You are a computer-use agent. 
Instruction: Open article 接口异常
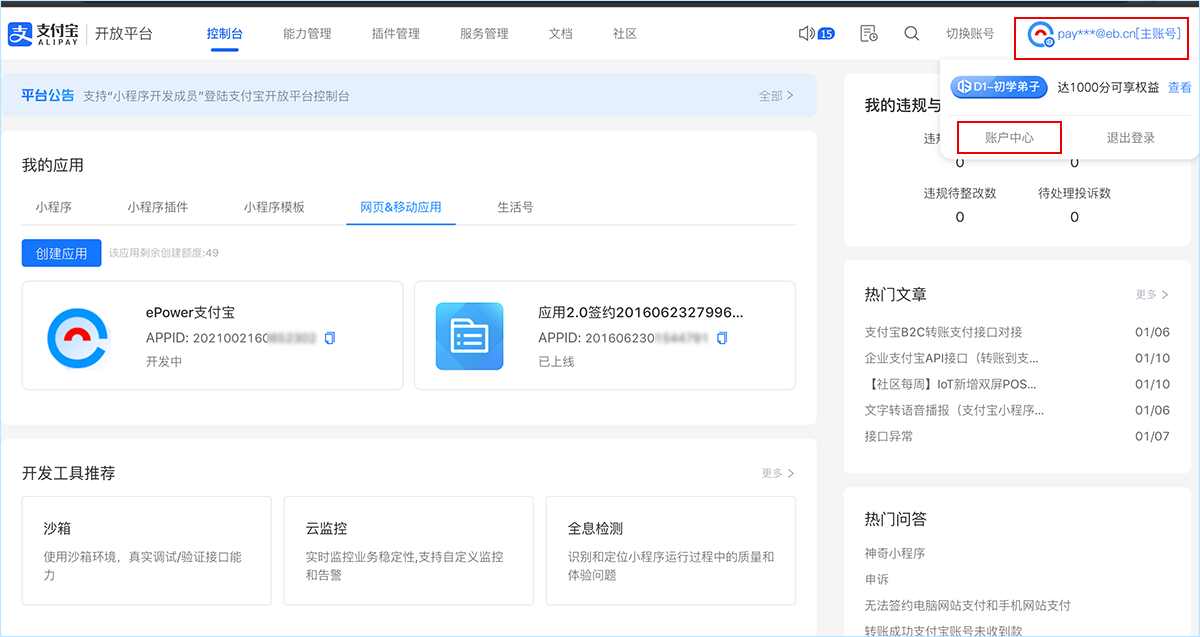point(889,436)
